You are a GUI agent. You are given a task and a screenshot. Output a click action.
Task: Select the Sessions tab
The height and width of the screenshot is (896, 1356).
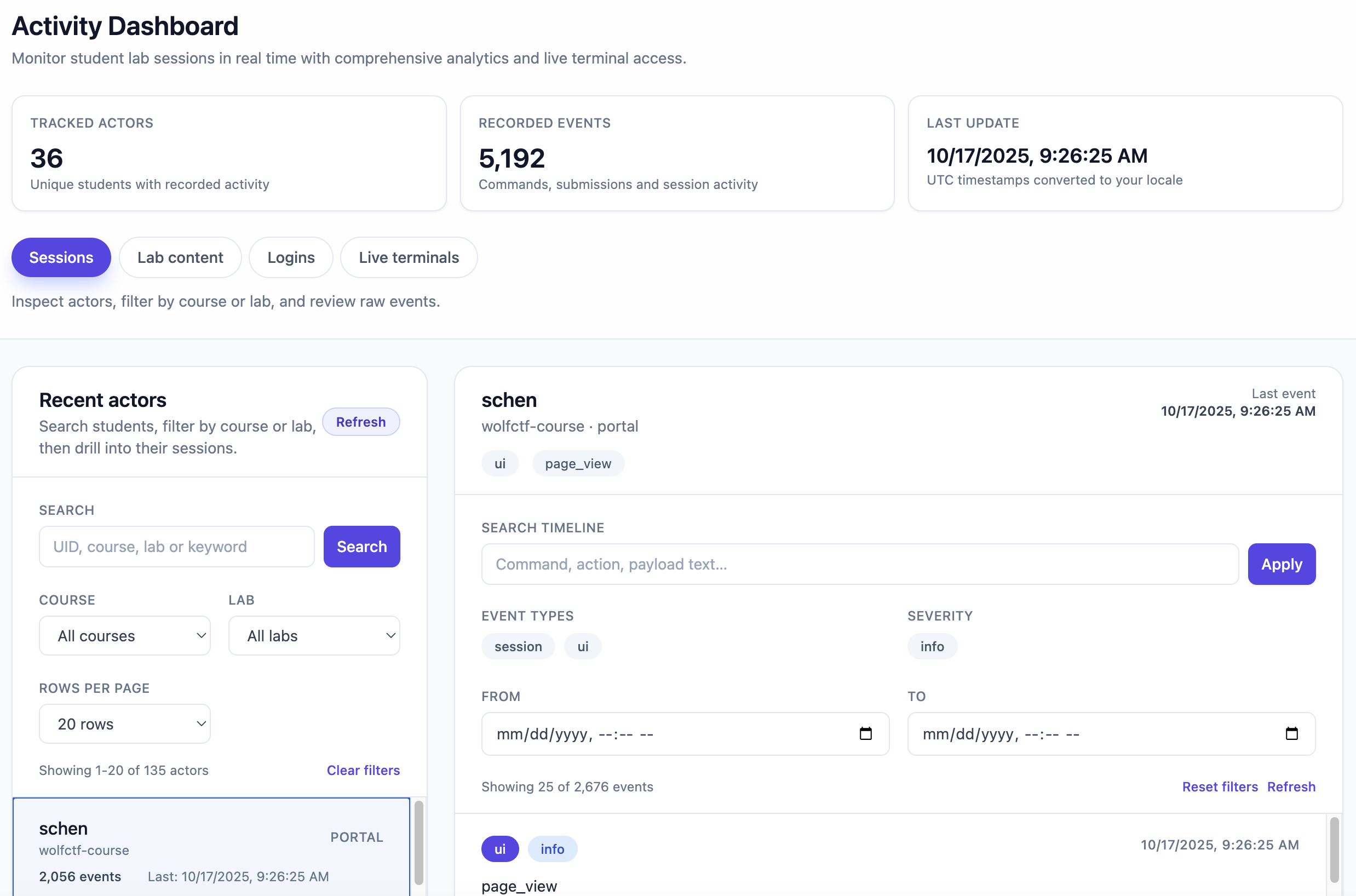click(x=61, y=258)
